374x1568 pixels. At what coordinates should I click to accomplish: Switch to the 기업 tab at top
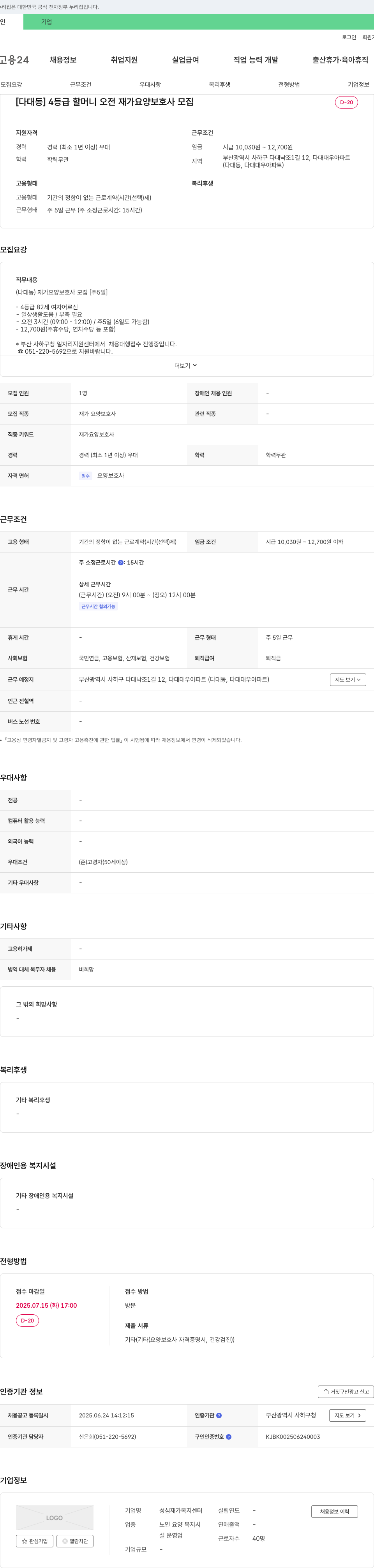point(46,22)
